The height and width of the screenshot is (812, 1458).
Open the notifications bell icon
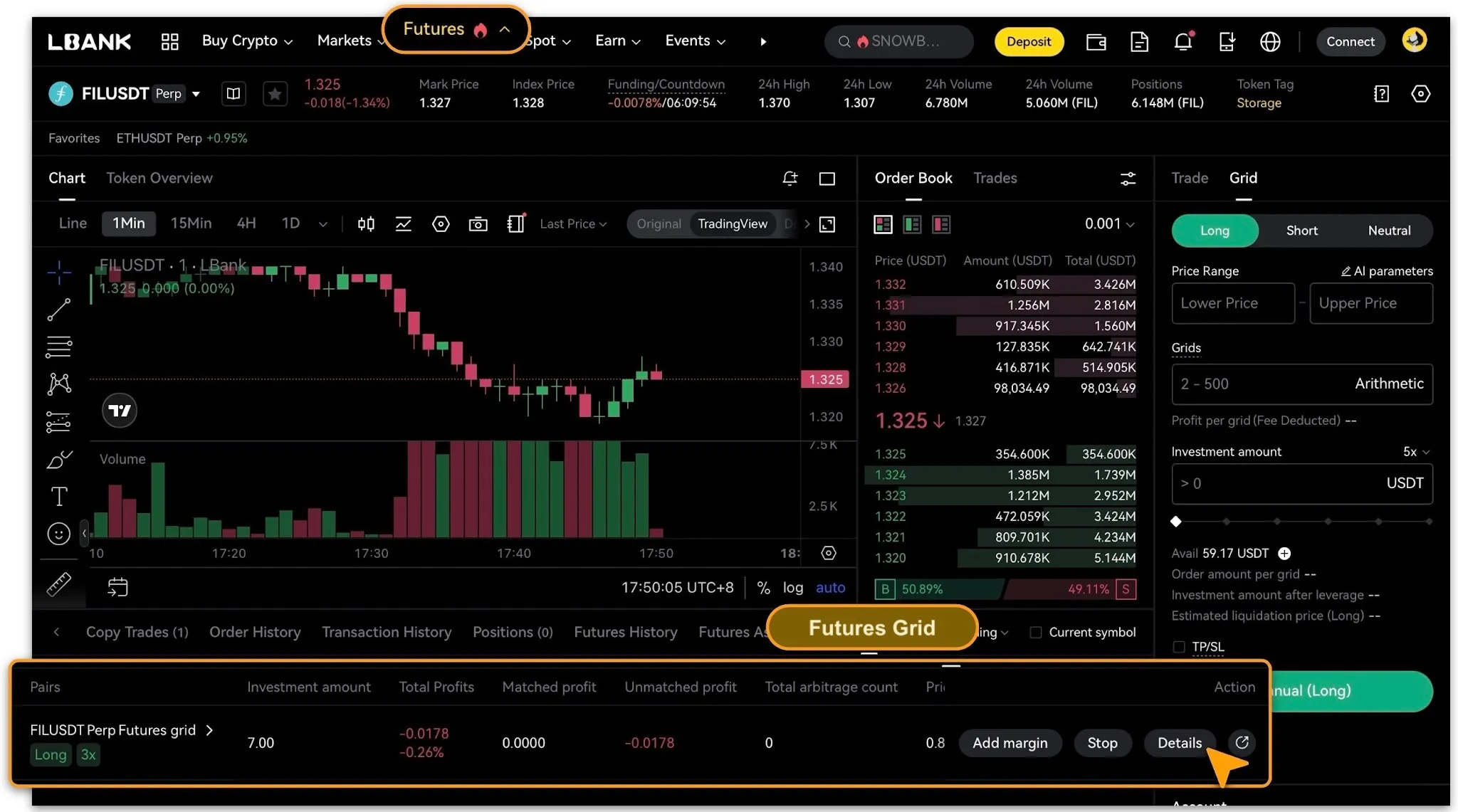point(1182,42)
